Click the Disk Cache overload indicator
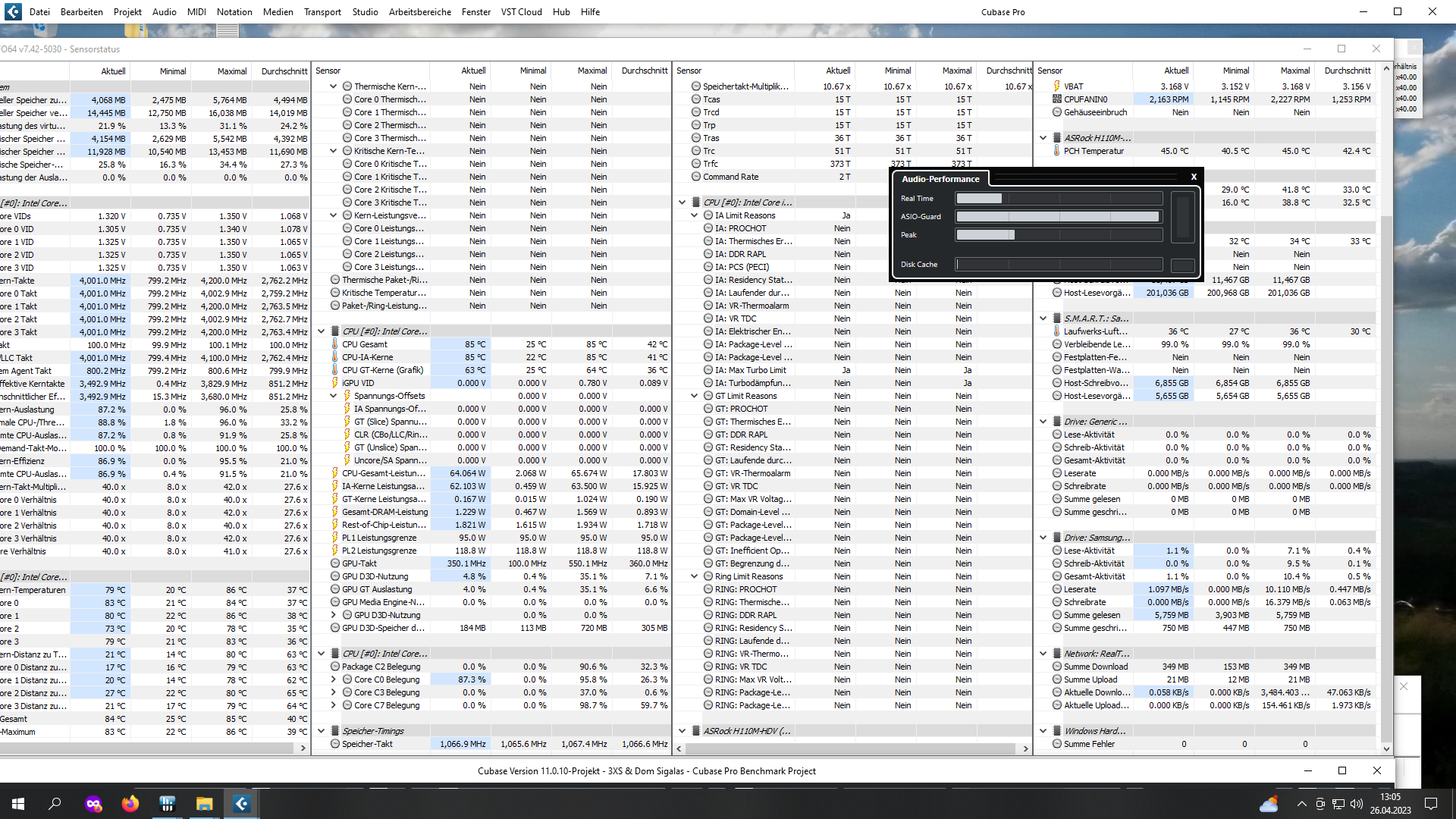Image resolution: width=1456 pixels, height=819 pixels. [1182, 265]
